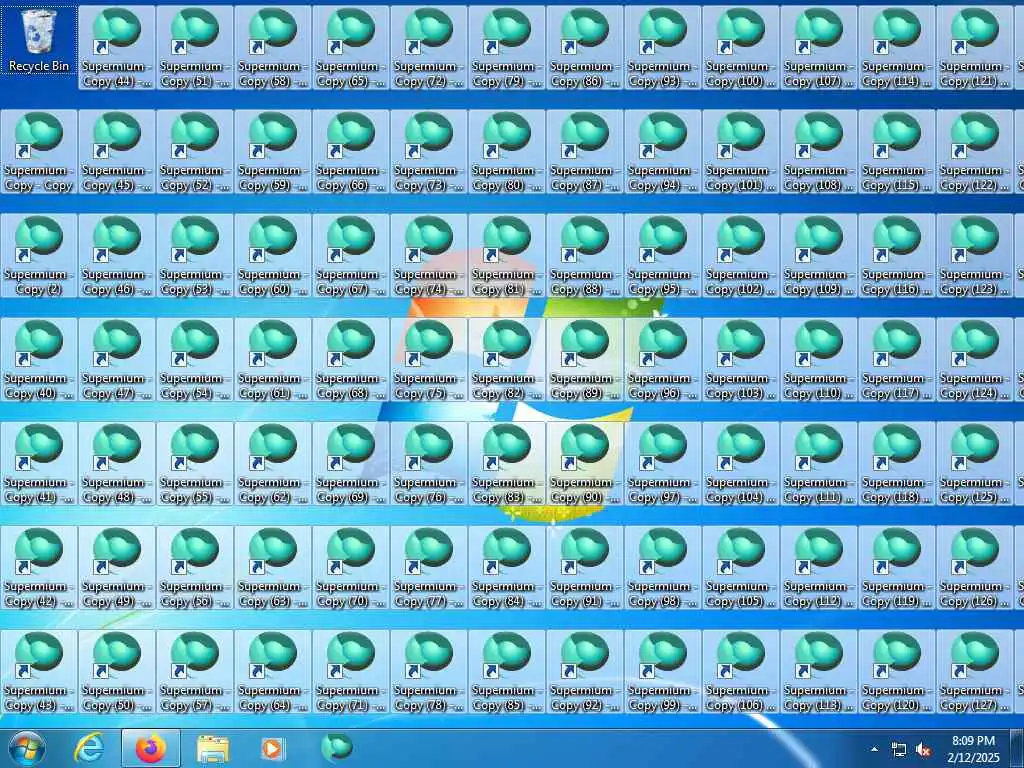Viewport: 1024px width, 768px height.
Task: Select Supermium Copy (84) shortcut
Action: pyautogui.click(x=507, y=568)
